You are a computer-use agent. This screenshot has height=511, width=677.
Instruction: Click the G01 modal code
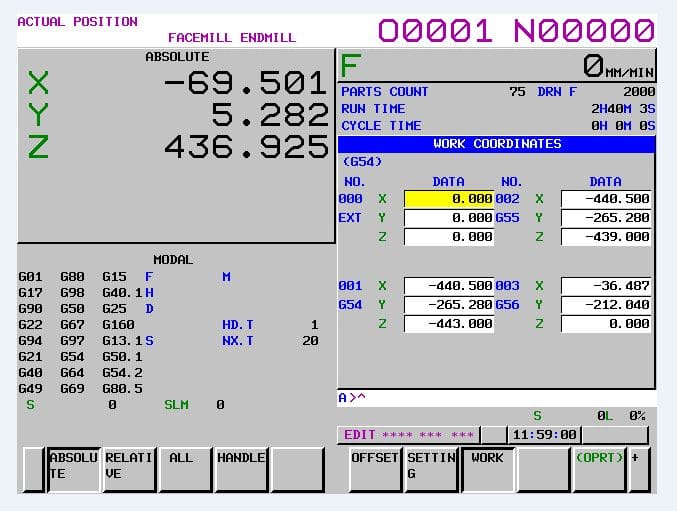pyautogui.click(x=30, y=277)
